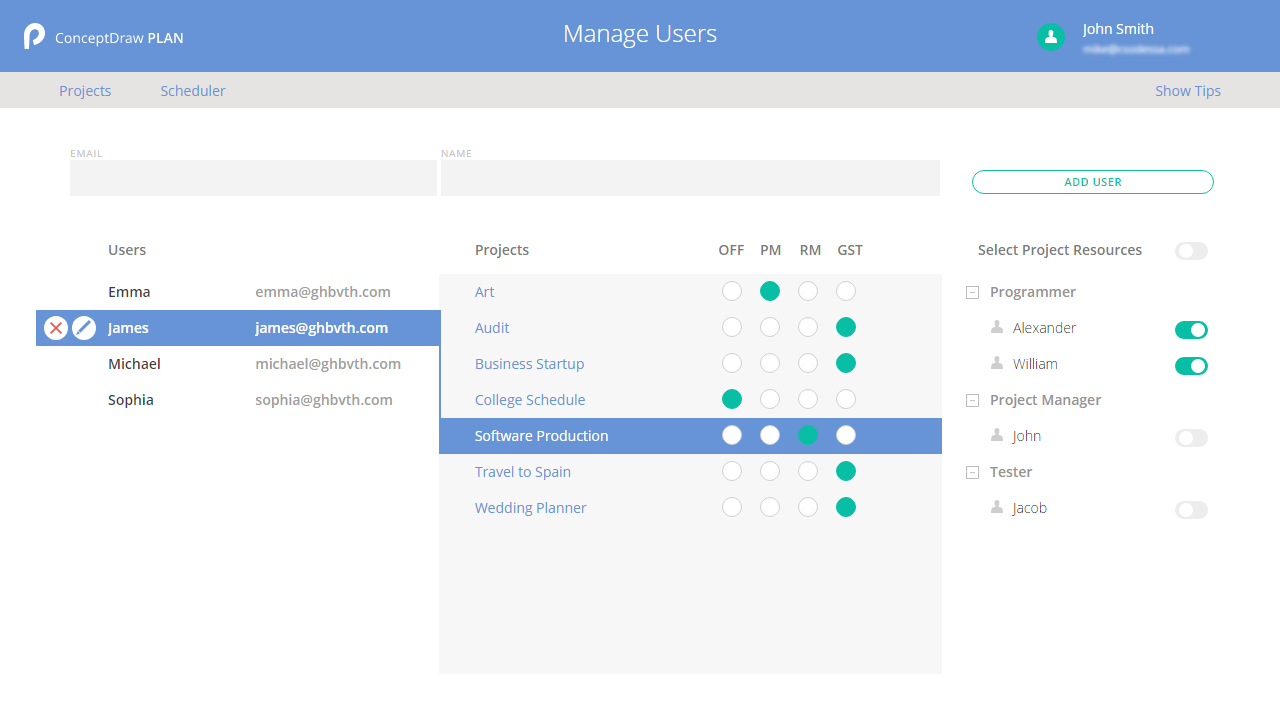The height and width of the screenshot is (720, 1280).
Task: Switch on Select Project Resources toggle
Action: 1191,251
